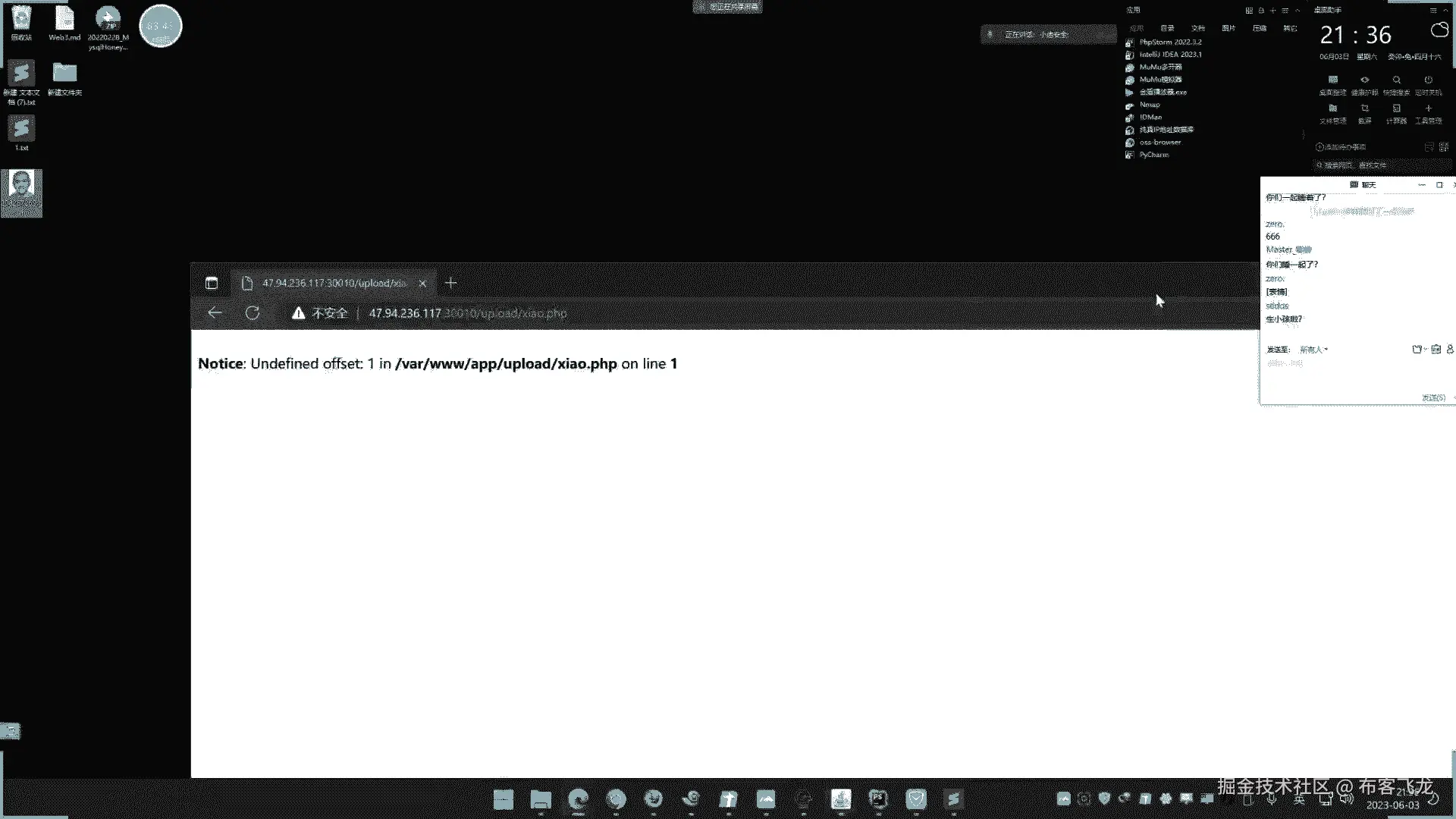The height and width of the screenshot is (819, 1456).
Task: Switch to the upload/xiao browser tab
Action: 334,283
